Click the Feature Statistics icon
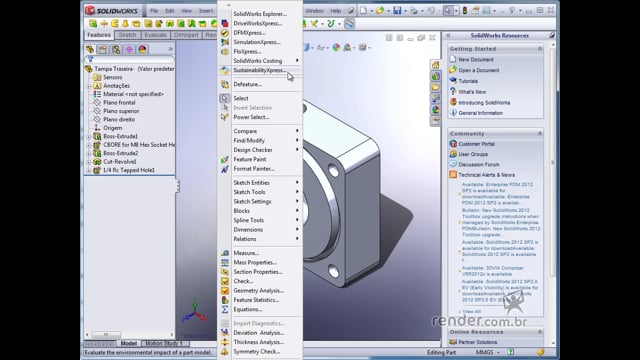This screenshot has width=640, height=360. (225, 300)
